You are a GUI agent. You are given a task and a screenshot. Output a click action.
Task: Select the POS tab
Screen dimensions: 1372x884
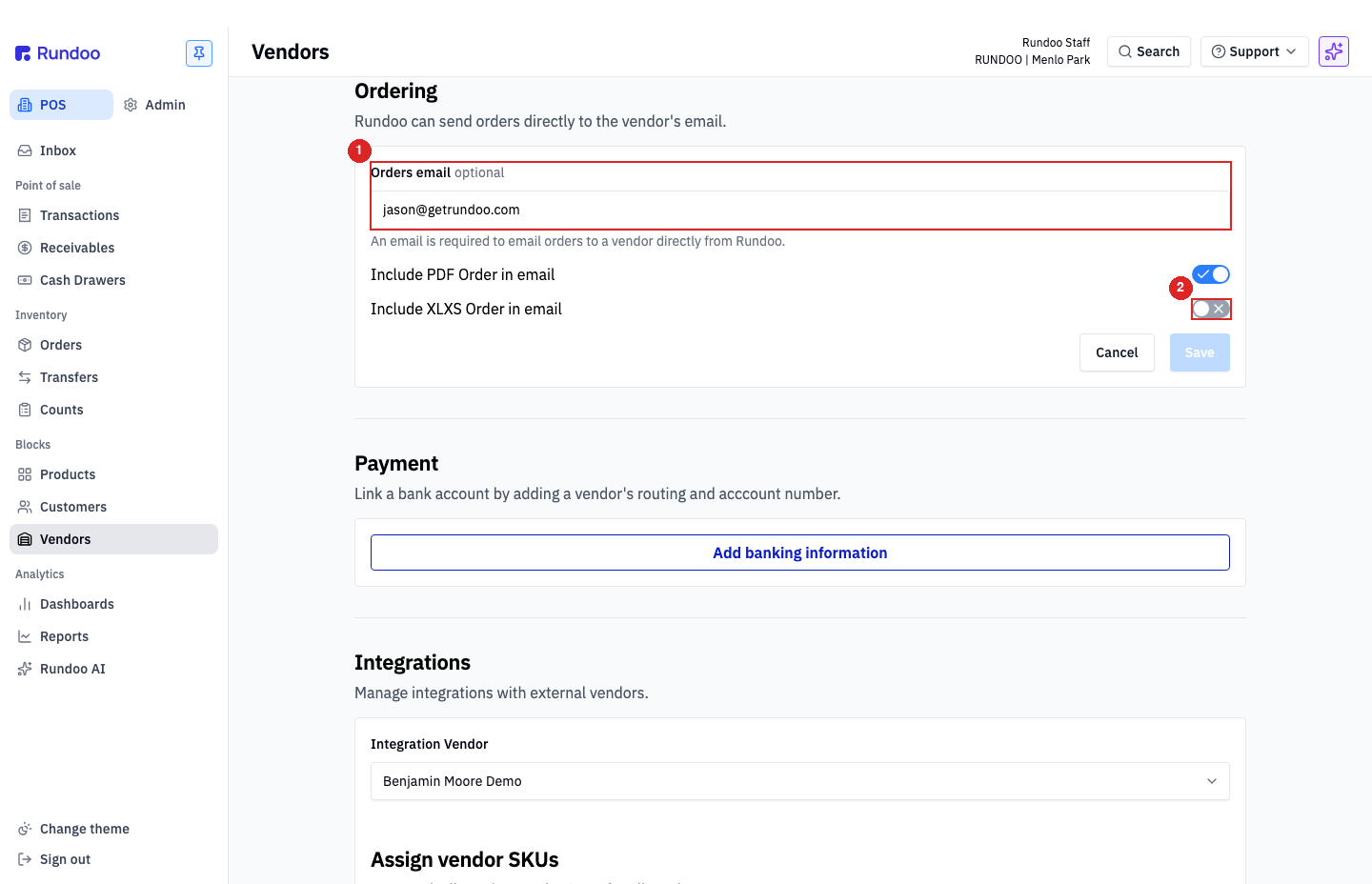(61, 105)
